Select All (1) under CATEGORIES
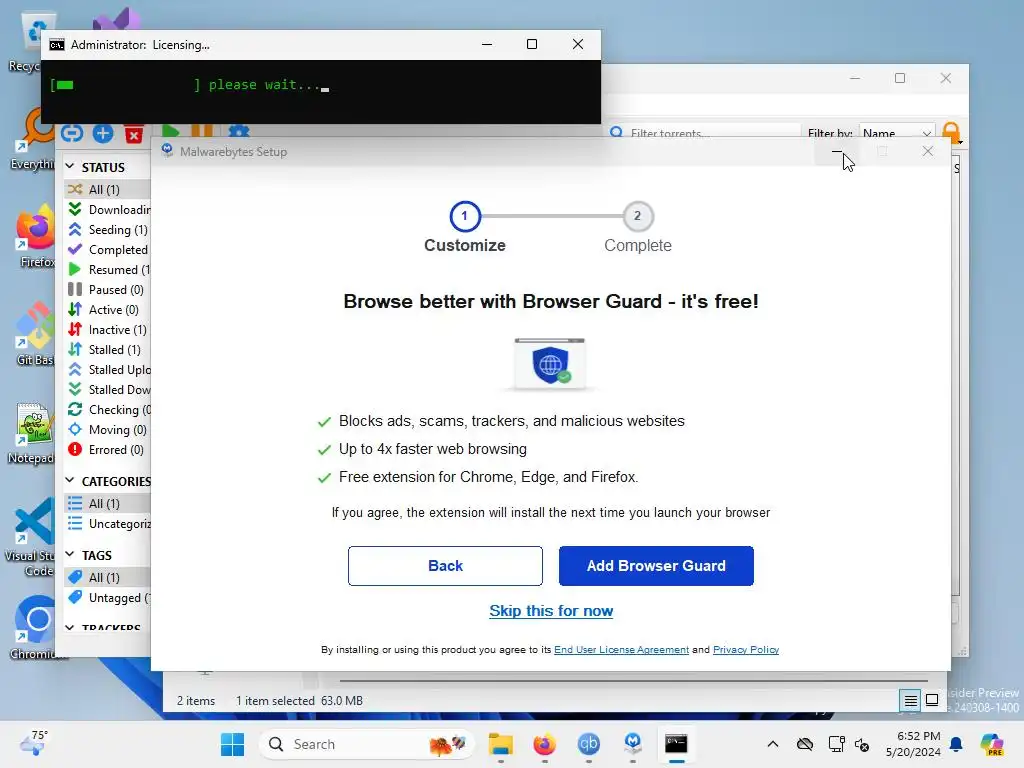Viewport: 1024px width, 768px height. tap(108, 504)
